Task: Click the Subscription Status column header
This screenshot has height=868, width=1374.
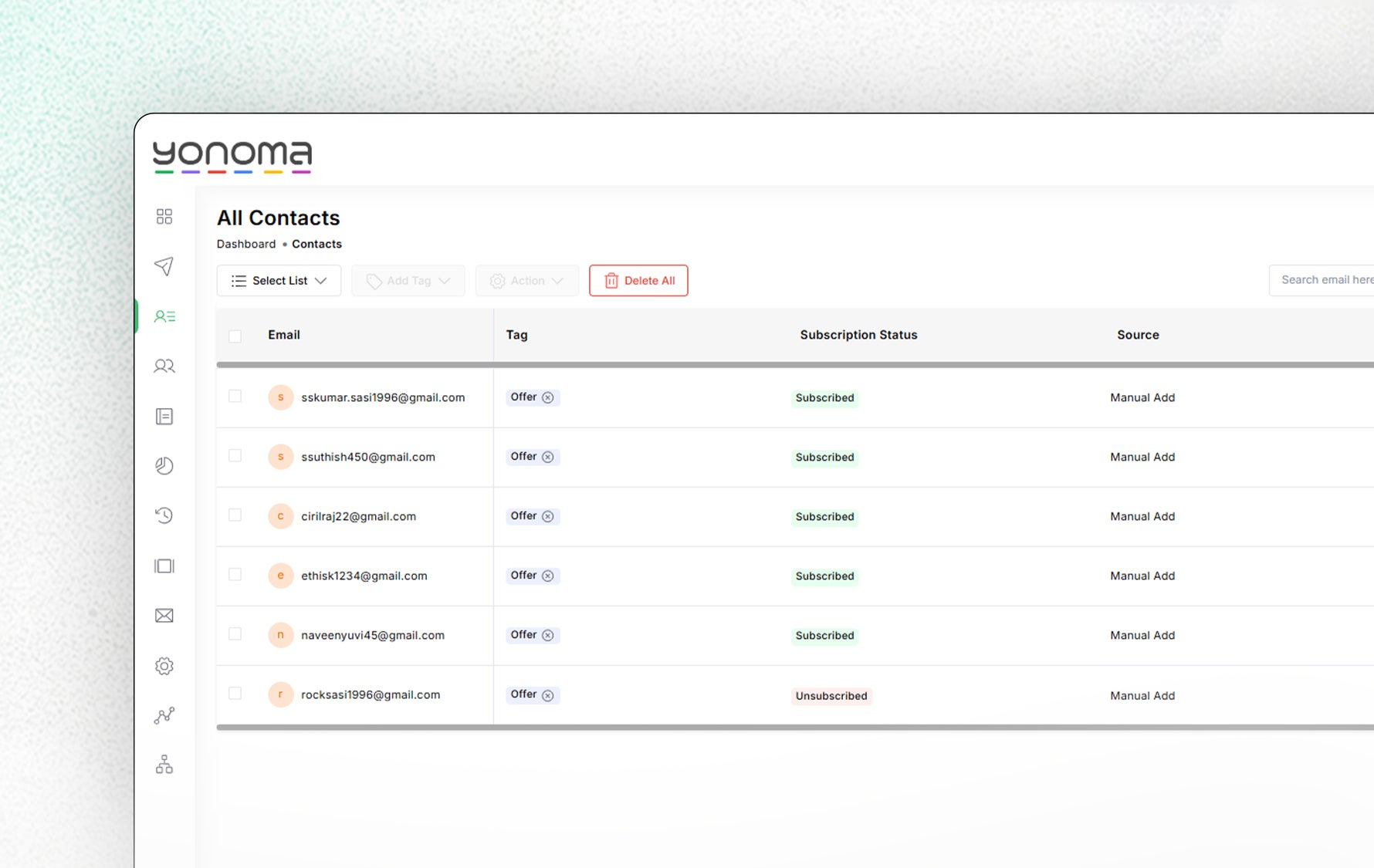Action: click(858, 335)
